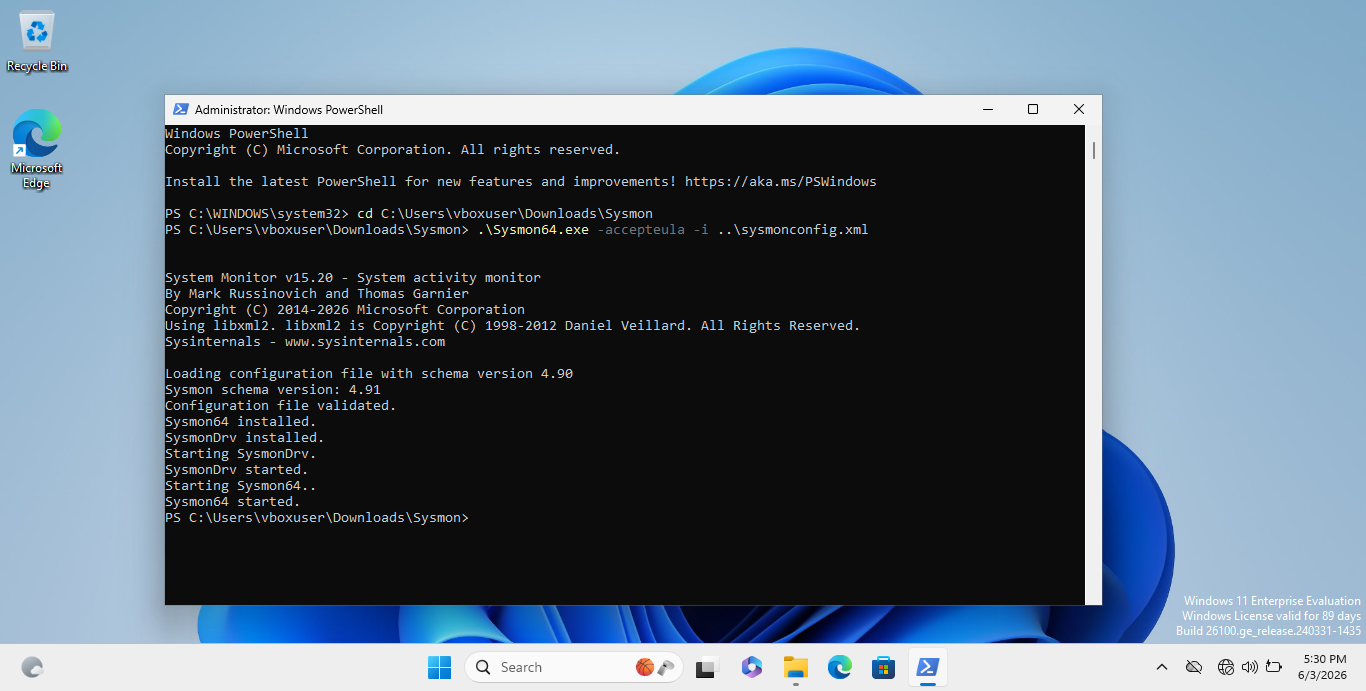Click the taskbar Search box
The height and width of the screenshot is (691, 1366).
tap(574, 667)
